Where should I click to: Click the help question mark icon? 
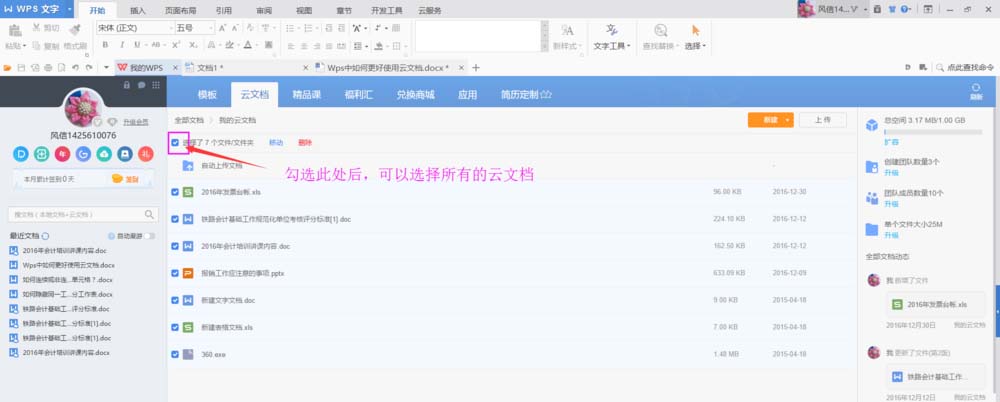904,10
